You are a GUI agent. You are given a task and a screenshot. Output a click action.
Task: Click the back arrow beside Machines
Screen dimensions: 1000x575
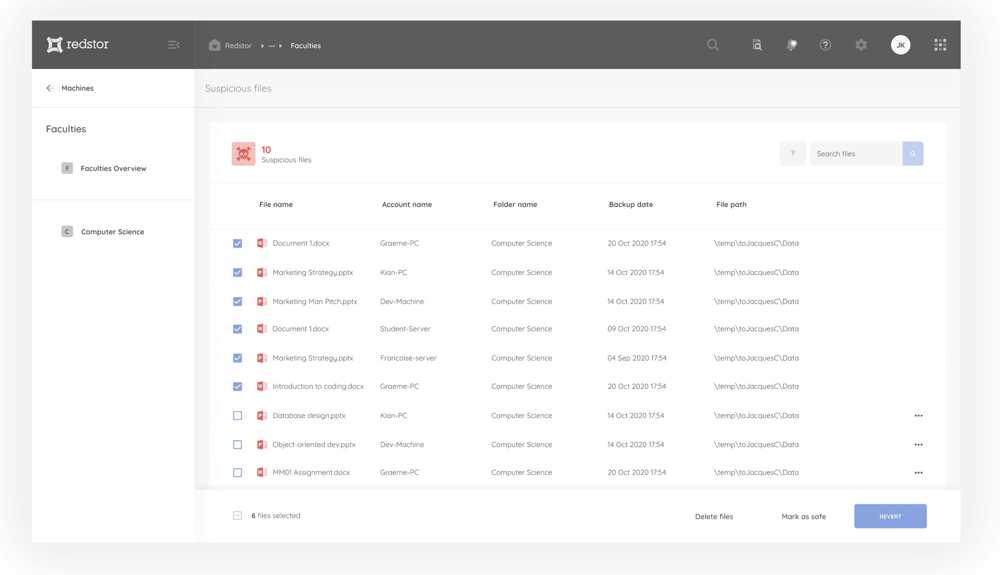(x=49, y=88)
